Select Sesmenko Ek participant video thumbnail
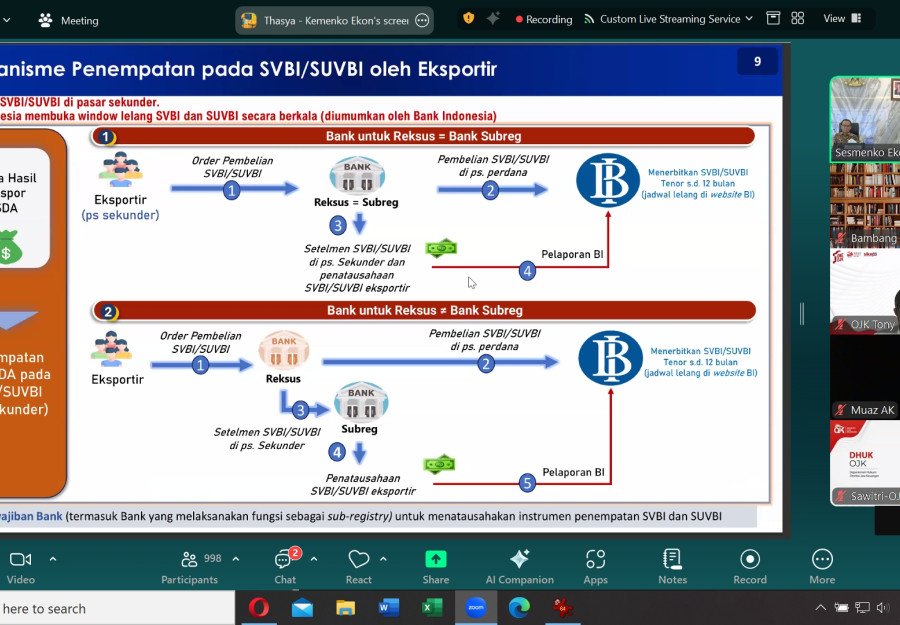This screenshot has height=625, width=900. (865, 119)
